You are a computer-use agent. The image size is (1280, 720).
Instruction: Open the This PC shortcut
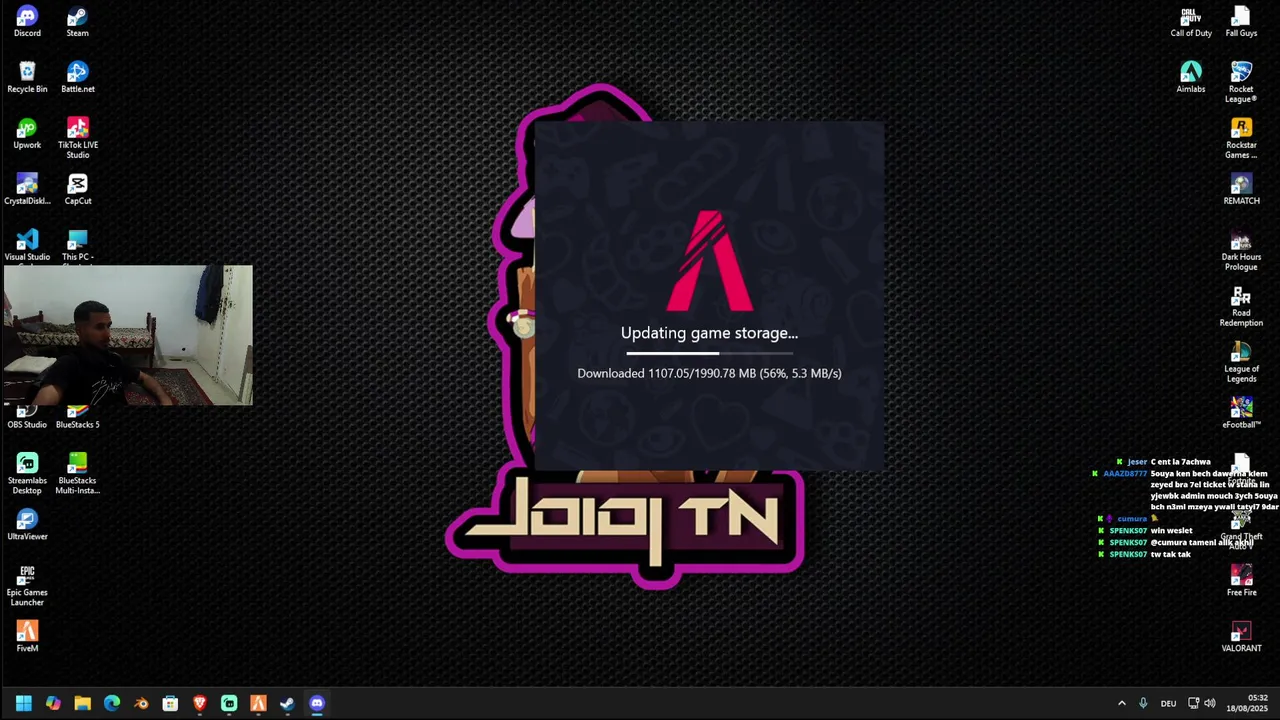coord(77,246)
